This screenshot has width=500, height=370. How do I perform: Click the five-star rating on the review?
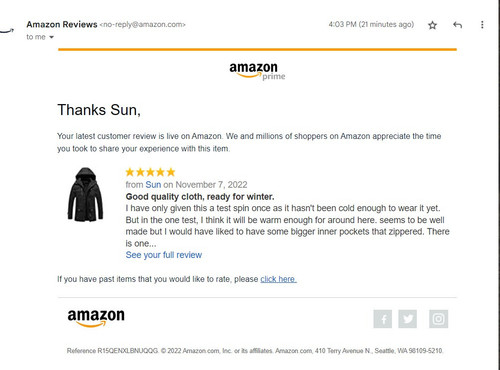pos(150,172)
